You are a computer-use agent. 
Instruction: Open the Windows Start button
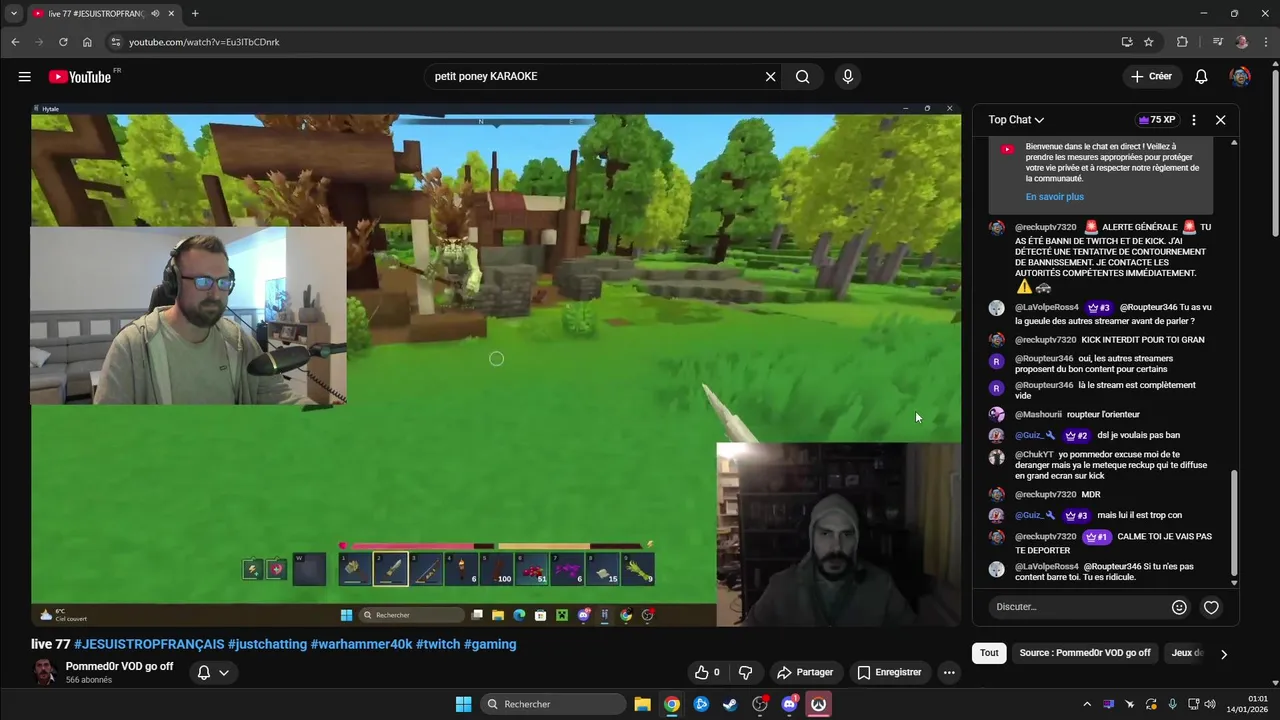(464, 704)
